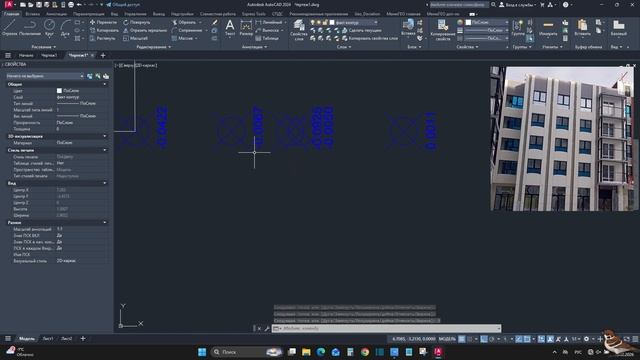Viewport: 640px width, 360px height.
Task: Open the Рисование panel dropdown
Action: point(44,47)
